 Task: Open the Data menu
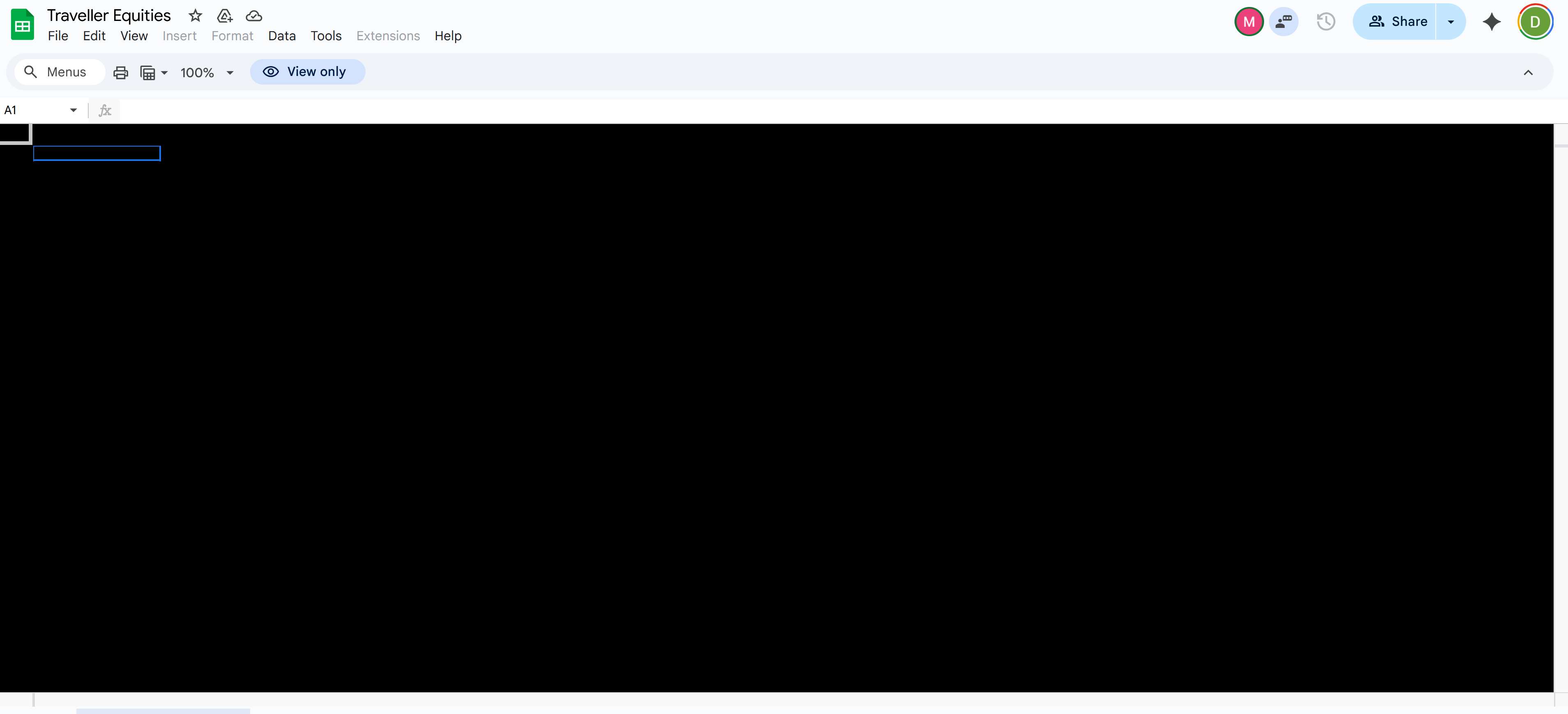(282, 36)
